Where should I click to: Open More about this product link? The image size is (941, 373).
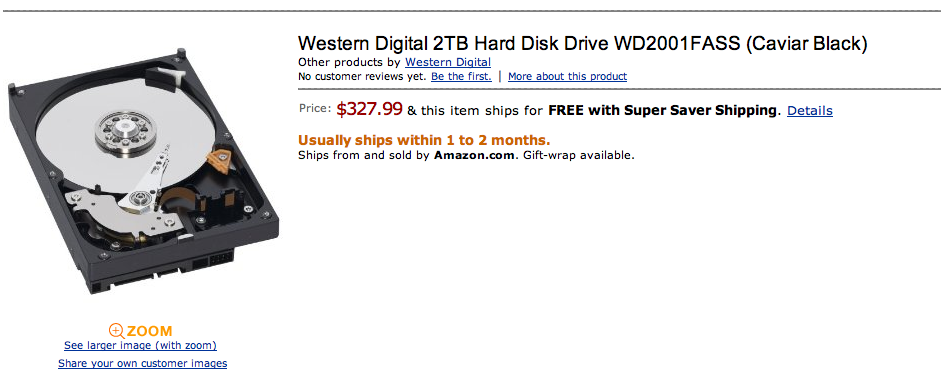(567, 77)
